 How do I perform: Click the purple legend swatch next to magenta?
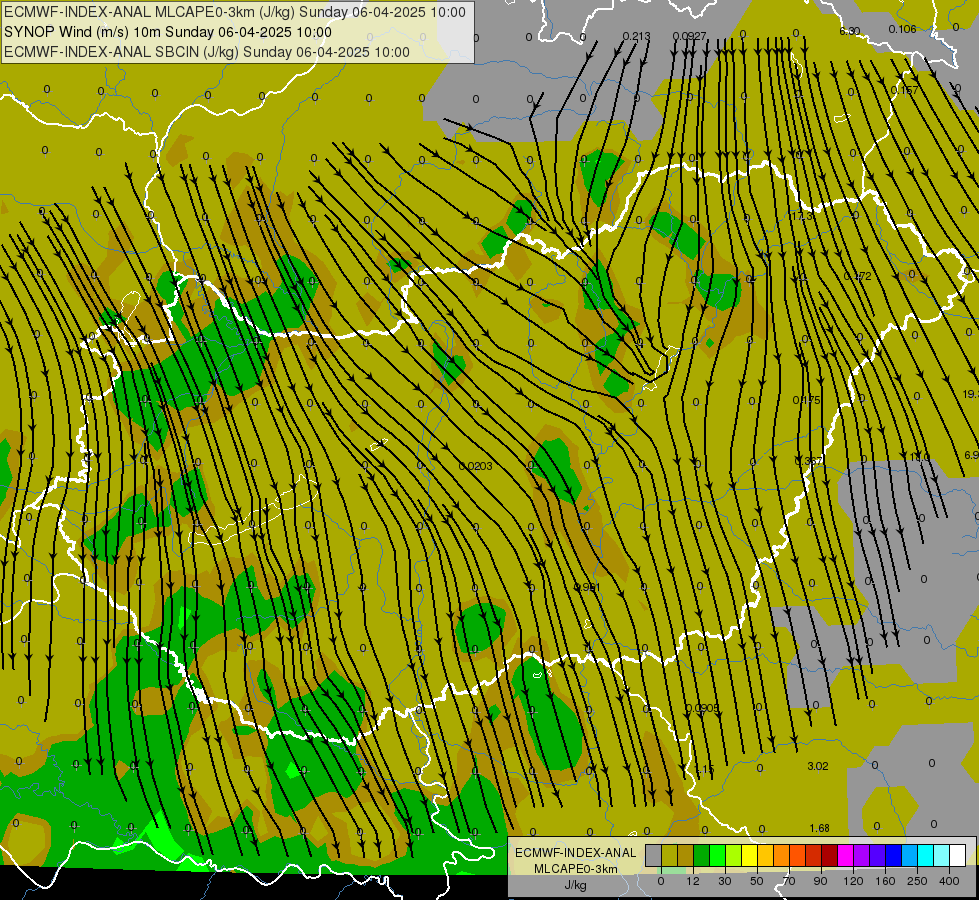point(862,855)
